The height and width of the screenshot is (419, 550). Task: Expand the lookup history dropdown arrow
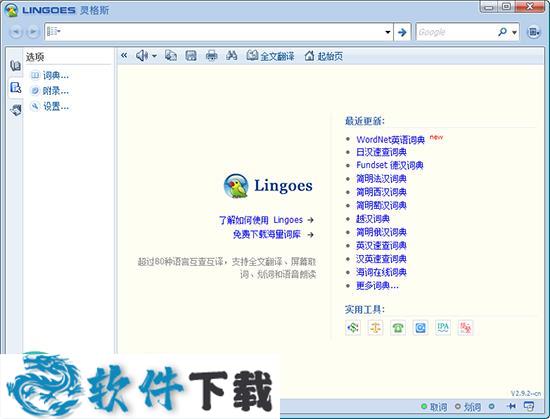[x=388, y=32]
